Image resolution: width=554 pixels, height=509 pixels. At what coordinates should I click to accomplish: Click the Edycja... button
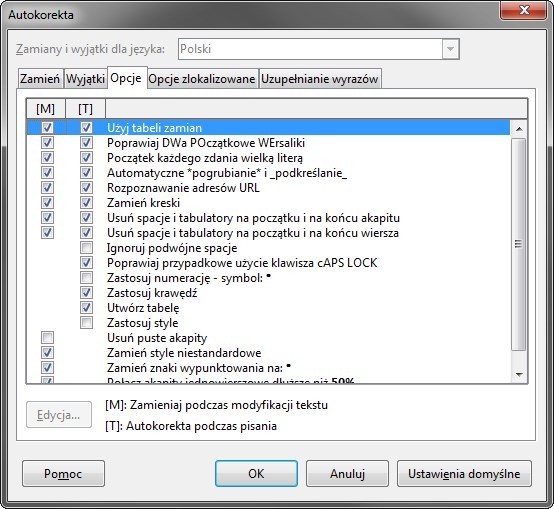pos(59,414)
